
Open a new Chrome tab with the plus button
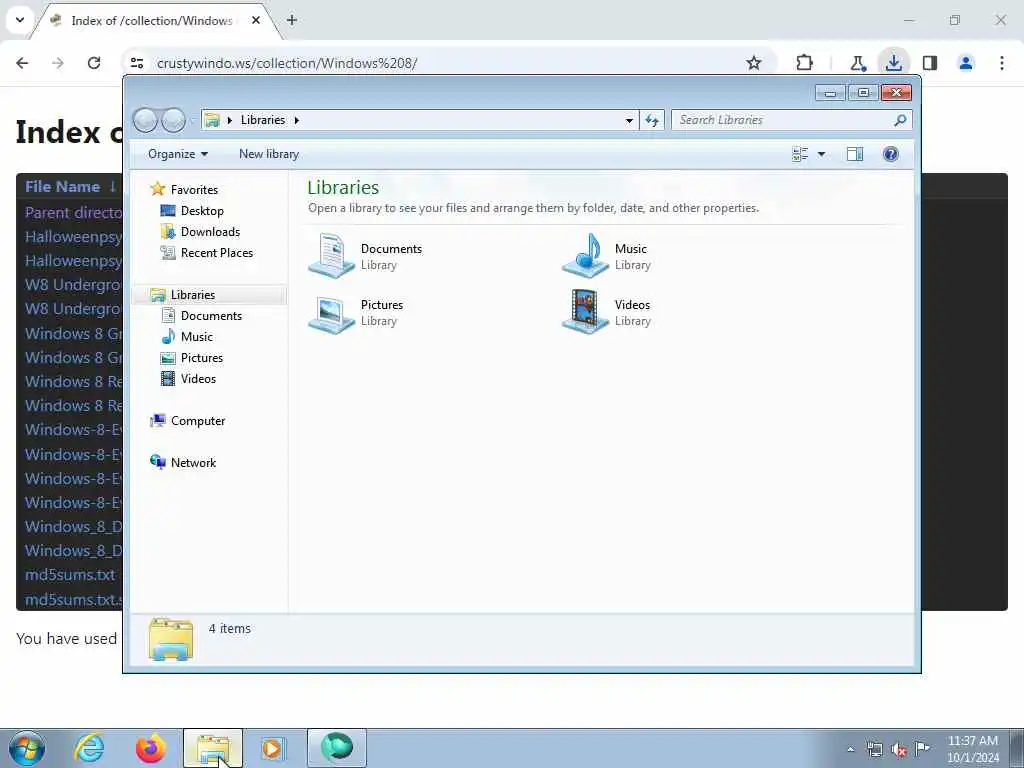tap(292, 20)
